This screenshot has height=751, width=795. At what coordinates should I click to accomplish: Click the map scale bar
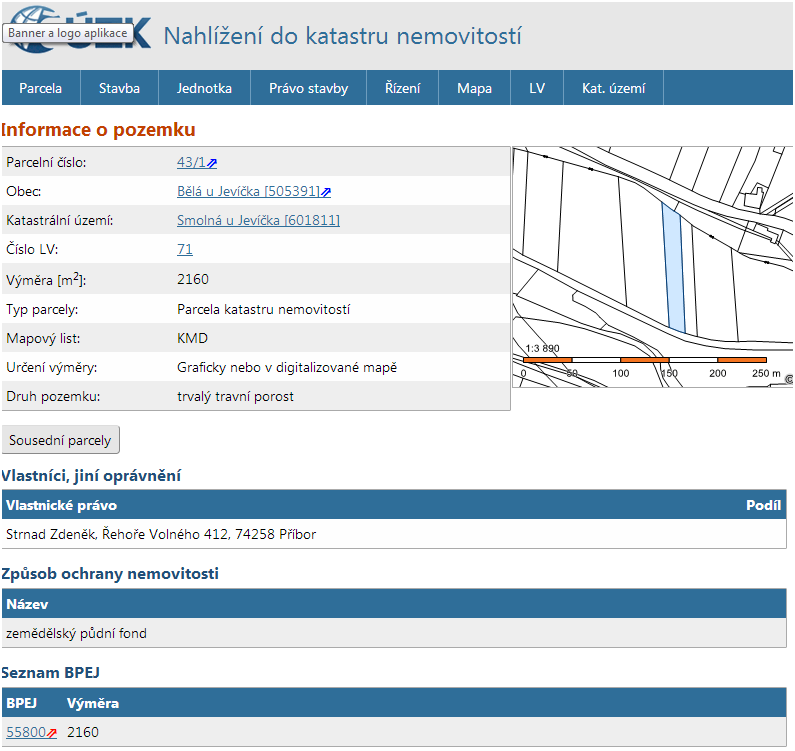pos(644,360)
